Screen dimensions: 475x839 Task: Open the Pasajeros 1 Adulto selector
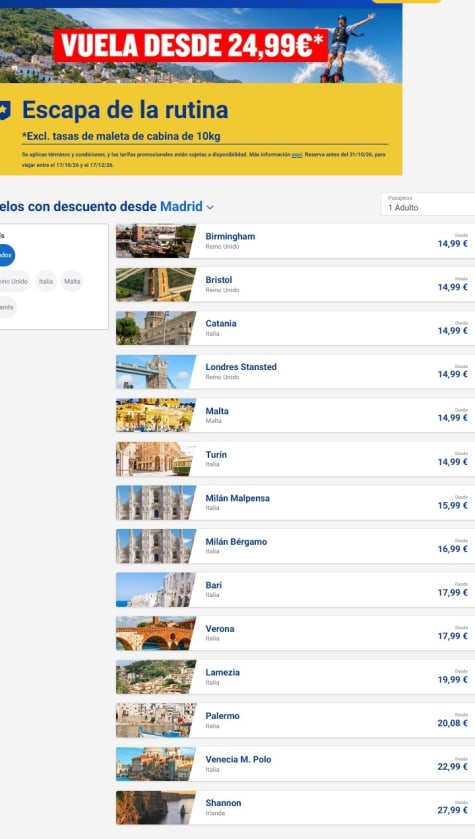coord(428,204)
